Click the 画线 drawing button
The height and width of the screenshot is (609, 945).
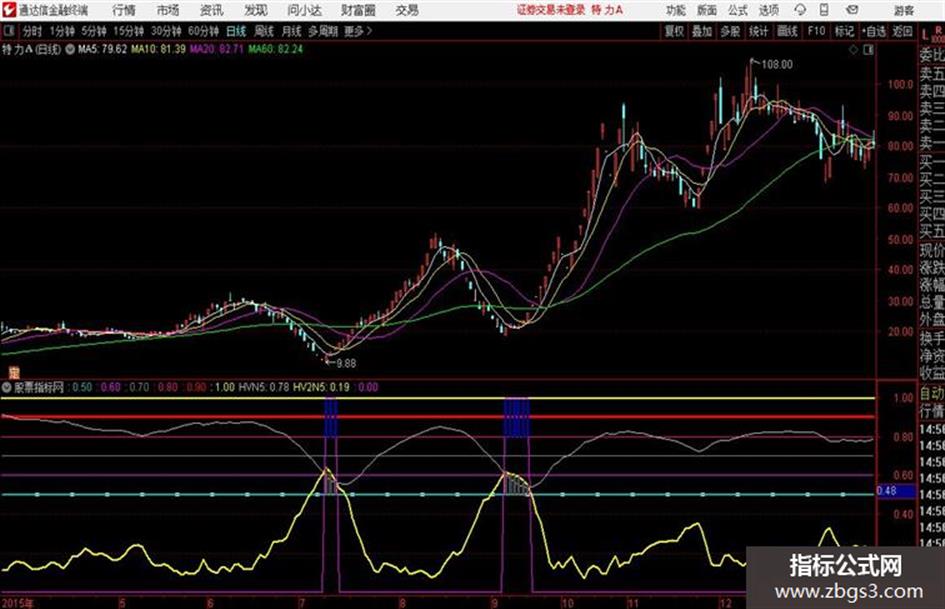pos(787,31)
